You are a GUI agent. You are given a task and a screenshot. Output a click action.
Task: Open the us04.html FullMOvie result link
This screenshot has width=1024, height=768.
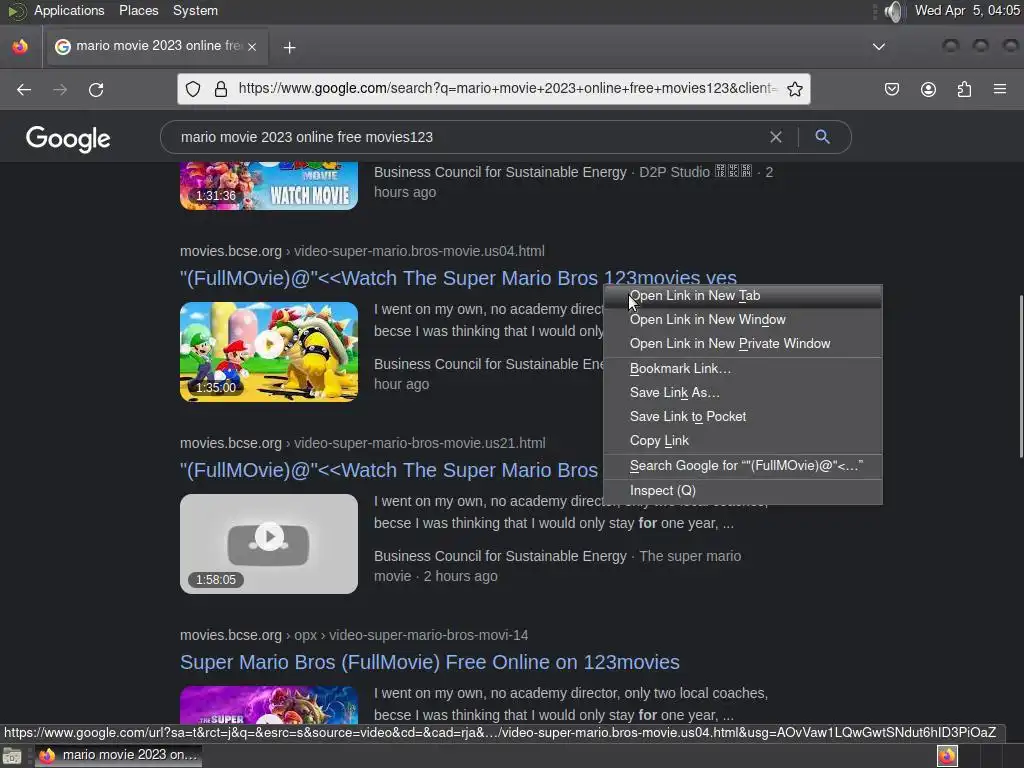pyautogui.click(x=458, y=278)
